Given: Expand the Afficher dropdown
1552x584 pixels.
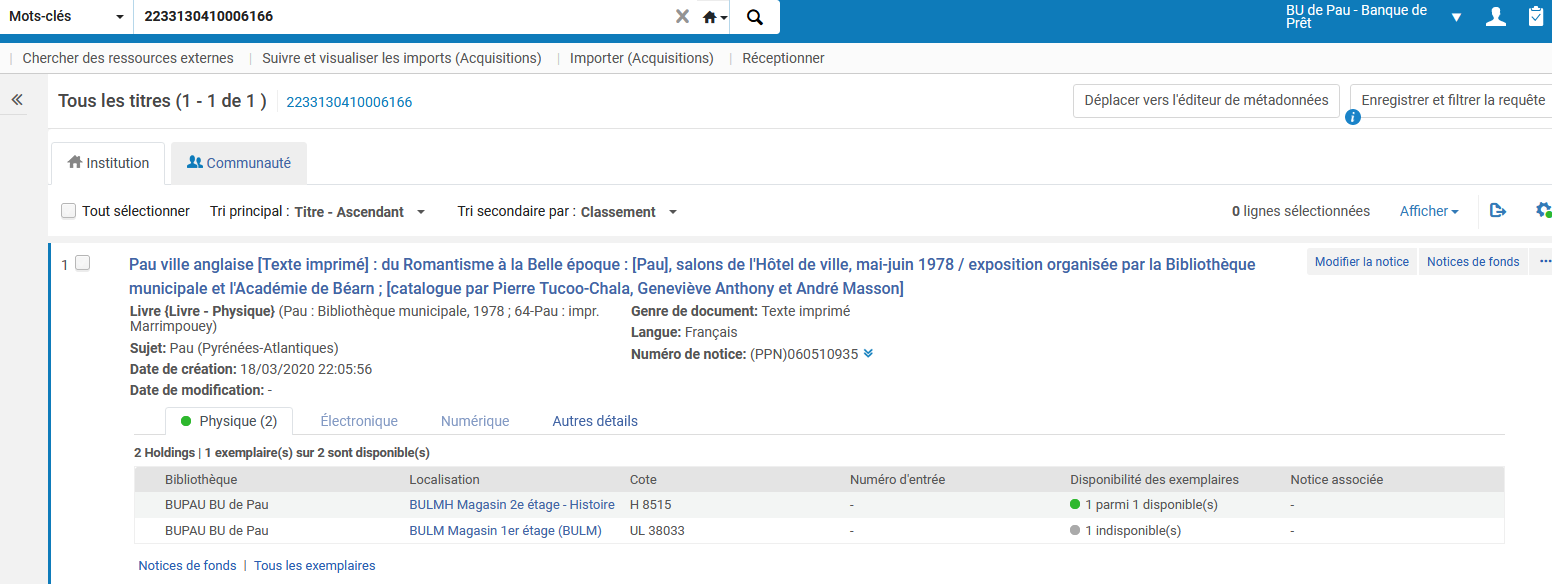Looking at the screenshot, I should [1428, 211].
